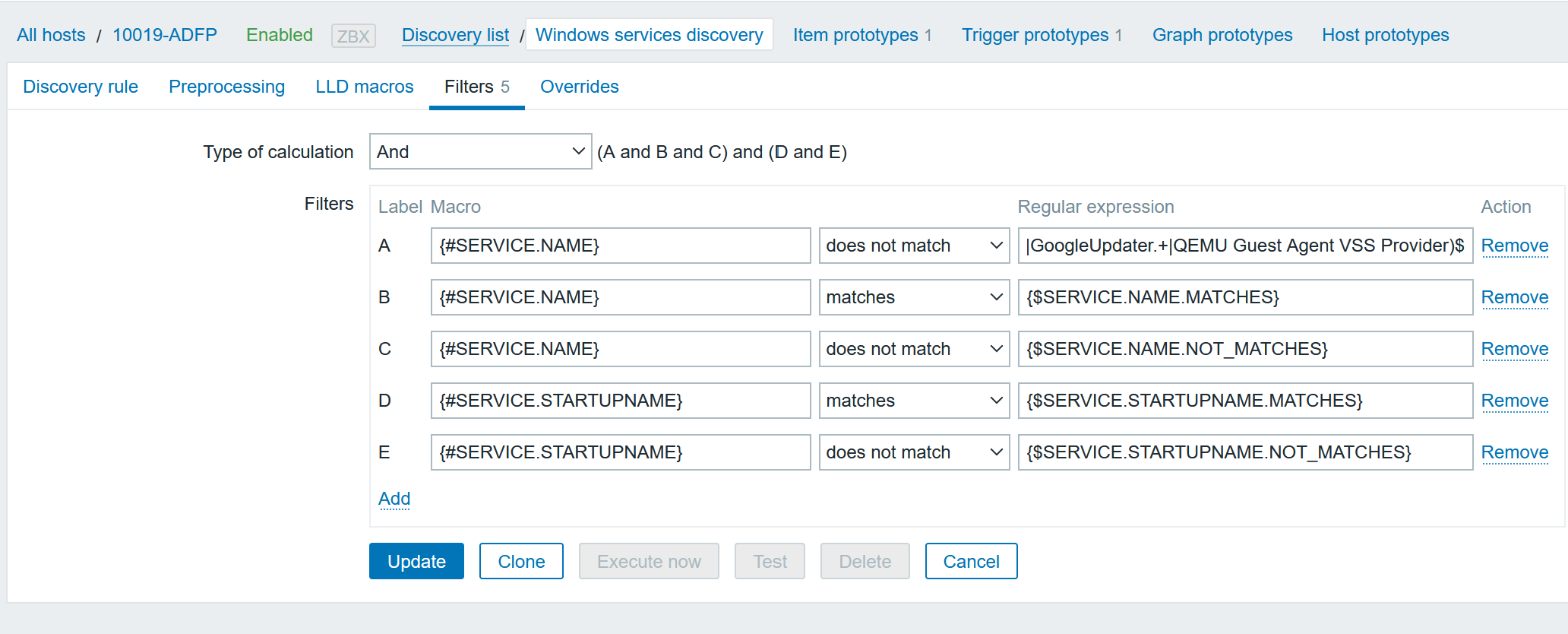Open Item prototypes page
The image size is (1568, 634).
855,35
